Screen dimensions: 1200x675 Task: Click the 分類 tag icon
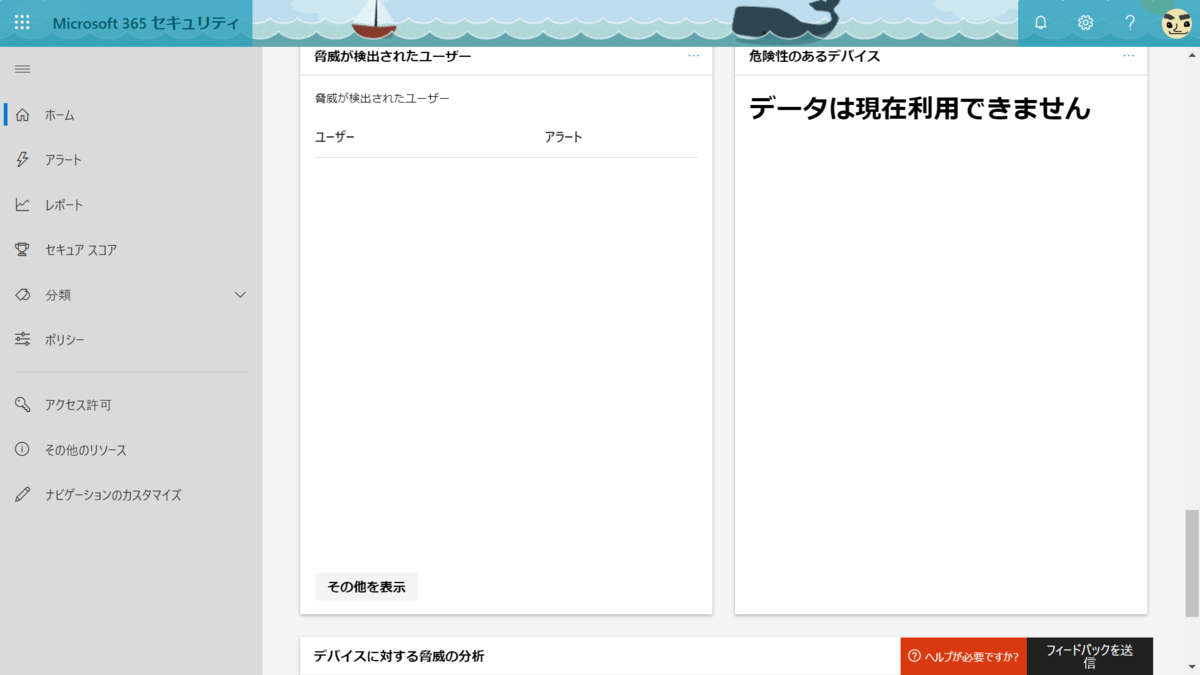click(x=22, y=295)
